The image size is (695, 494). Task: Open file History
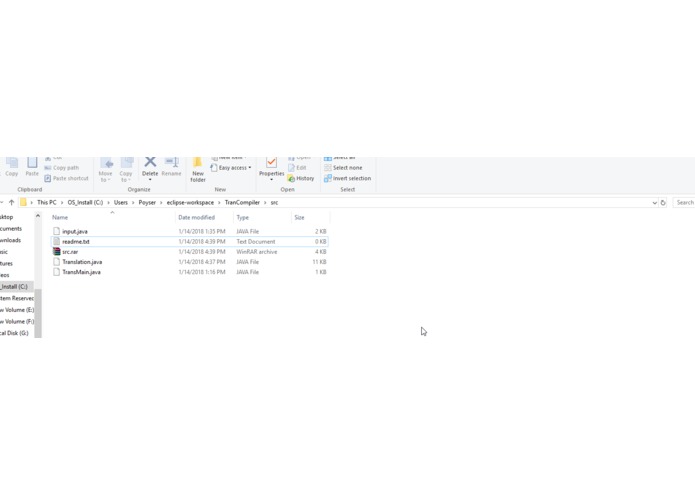coord(301,179)
